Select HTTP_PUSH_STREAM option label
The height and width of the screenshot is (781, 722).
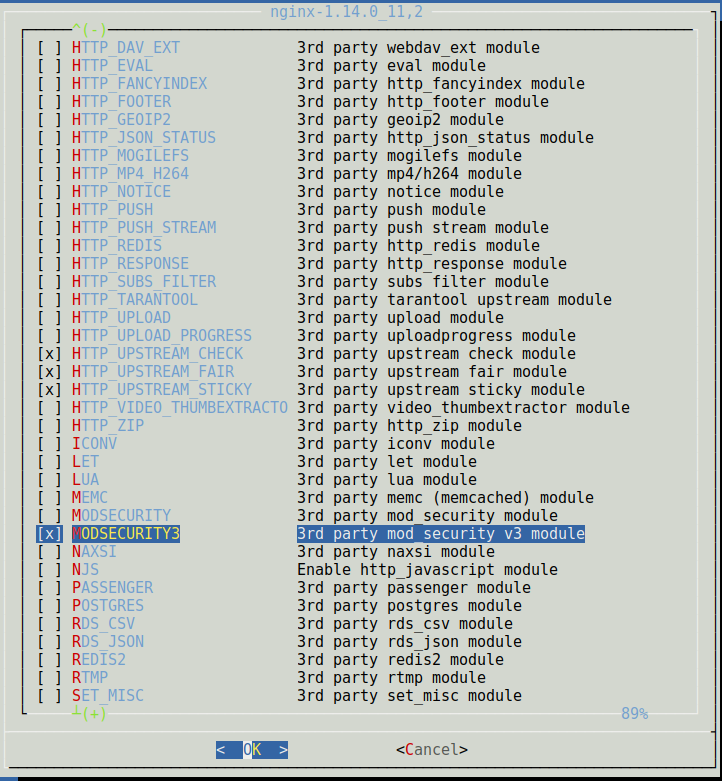(x=144, y=228)
